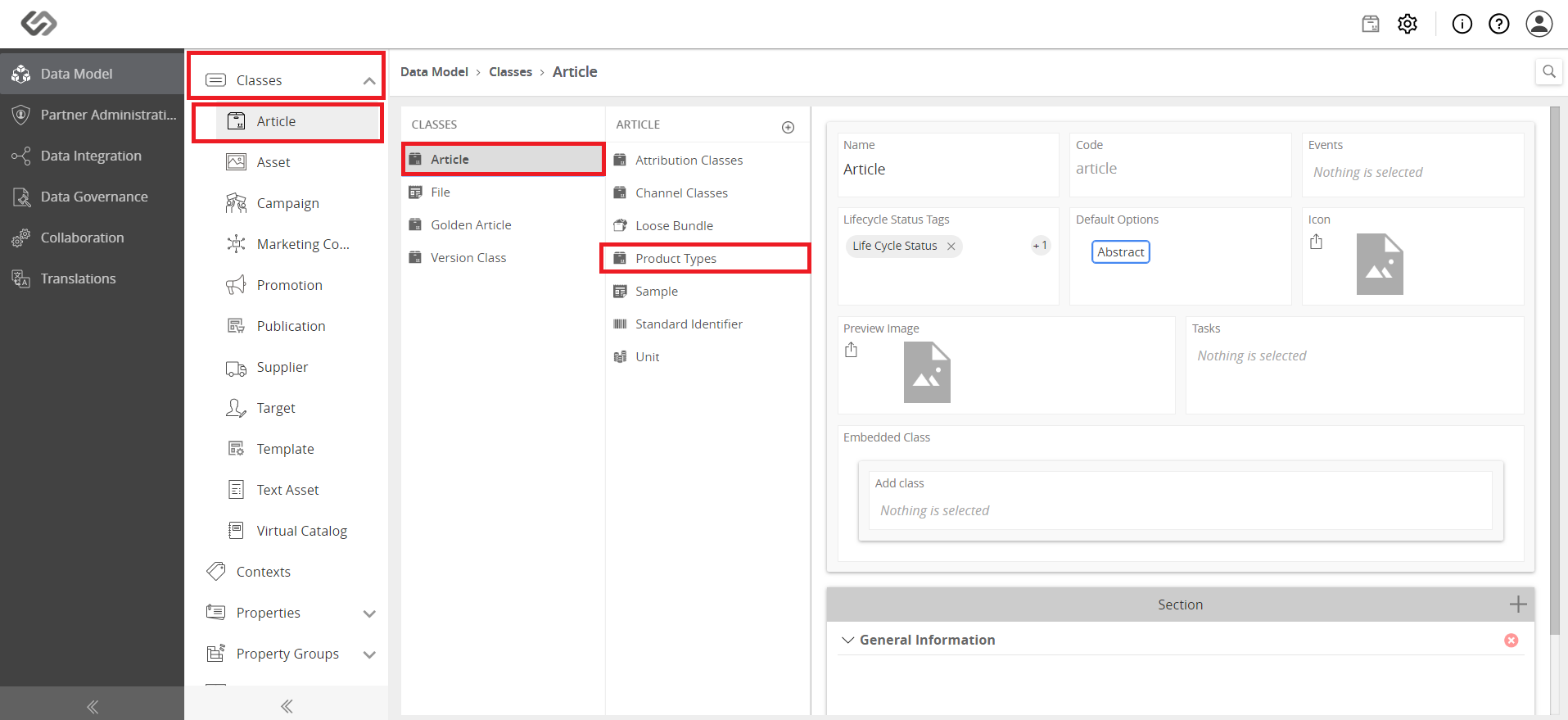The height and width of the screenshot is (720, 1568).
Task: Show the +1 additional lifecycle tags
Action: (x=1040, y=246)
